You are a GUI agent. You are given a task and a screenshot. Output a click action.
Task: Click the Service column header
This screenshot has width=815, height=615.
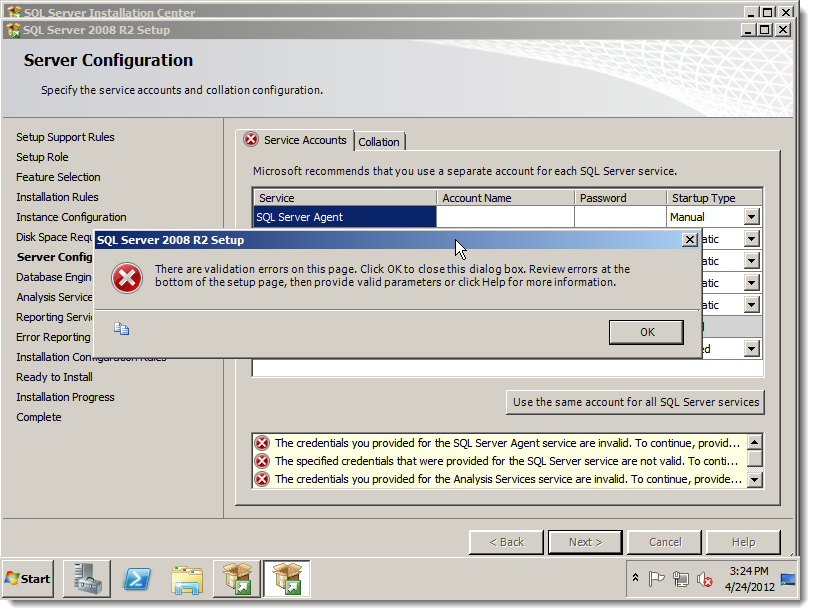pos(345,198)
